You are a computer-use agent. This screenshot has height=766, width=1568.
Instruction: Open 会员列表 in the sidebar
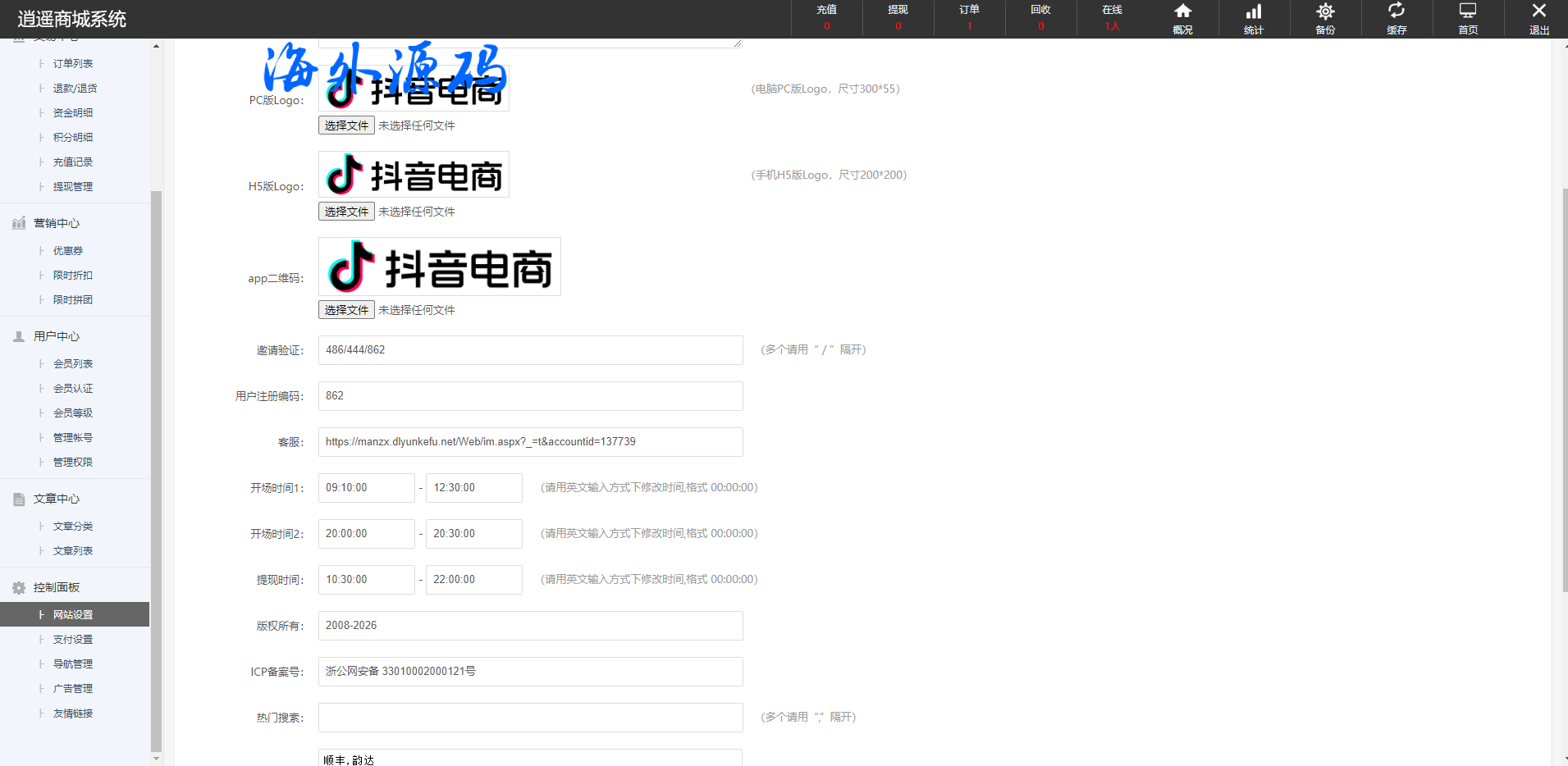pos(73,364)
